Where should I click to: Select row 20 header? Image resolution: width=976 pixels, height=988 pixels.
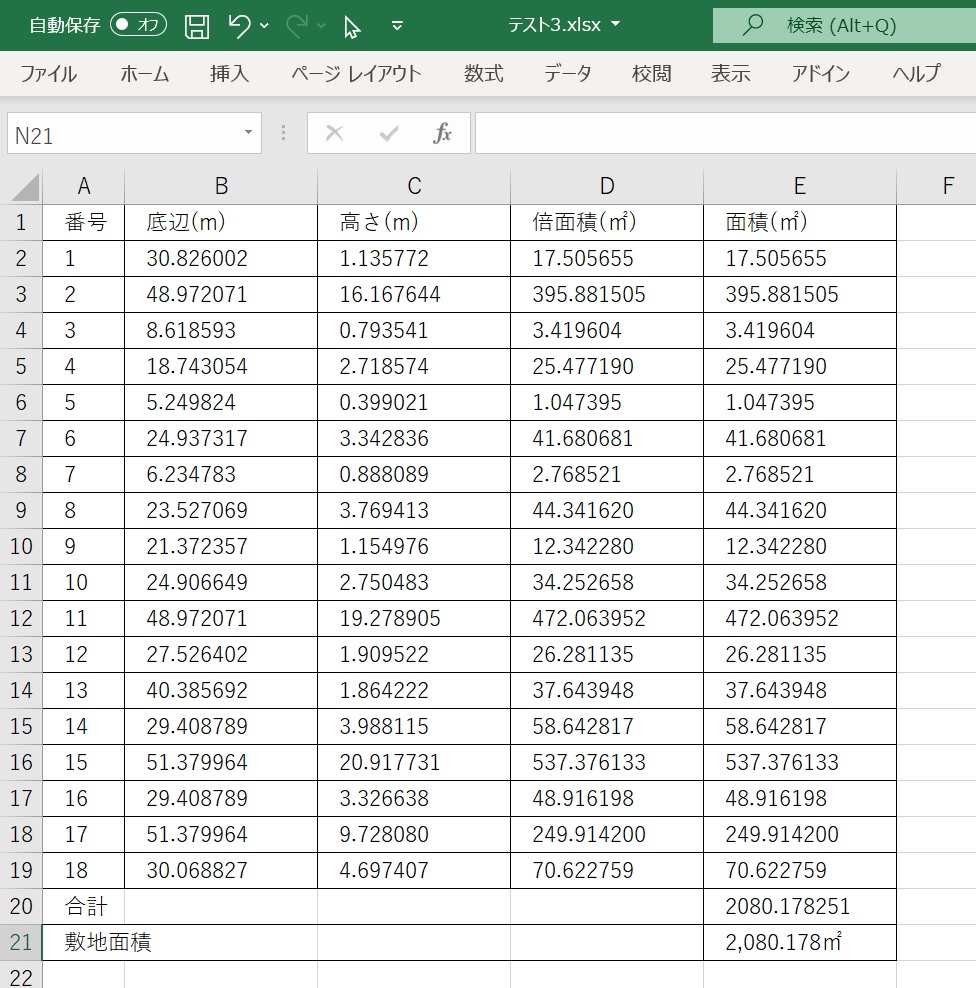[21, 907]
